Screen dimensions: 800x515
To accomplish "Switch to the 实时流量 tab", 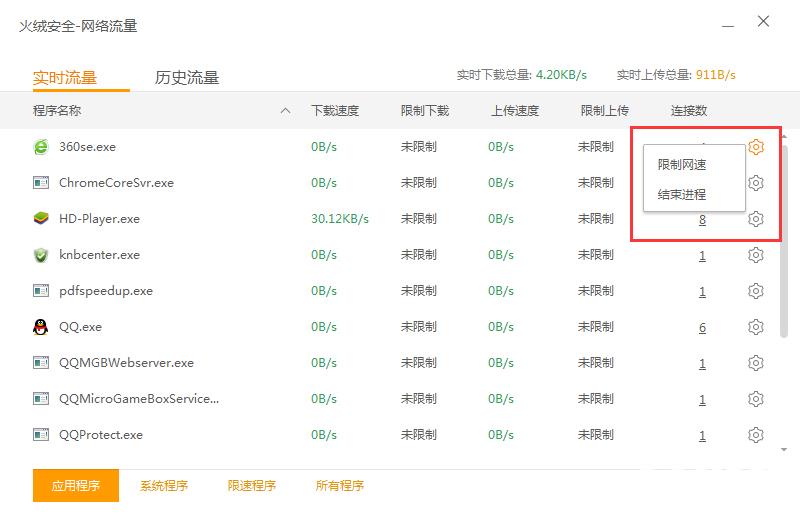I will point(65,78).
